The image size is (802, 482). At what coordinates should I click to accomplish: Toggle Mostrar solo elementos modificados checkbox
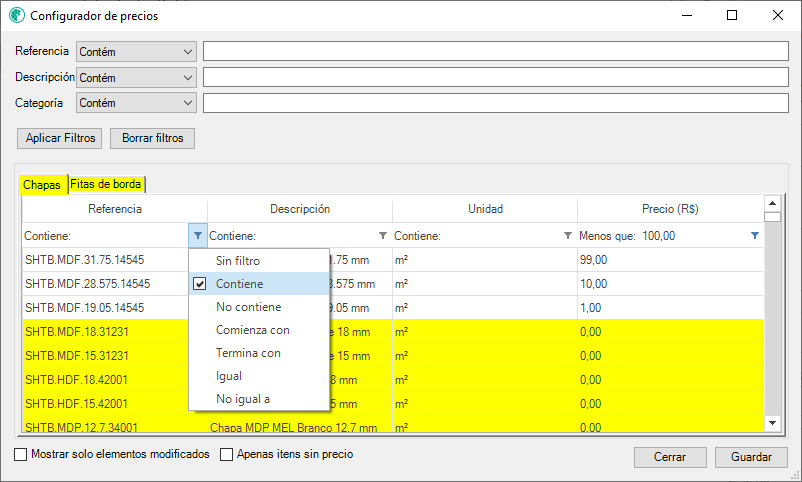point(20,454)
